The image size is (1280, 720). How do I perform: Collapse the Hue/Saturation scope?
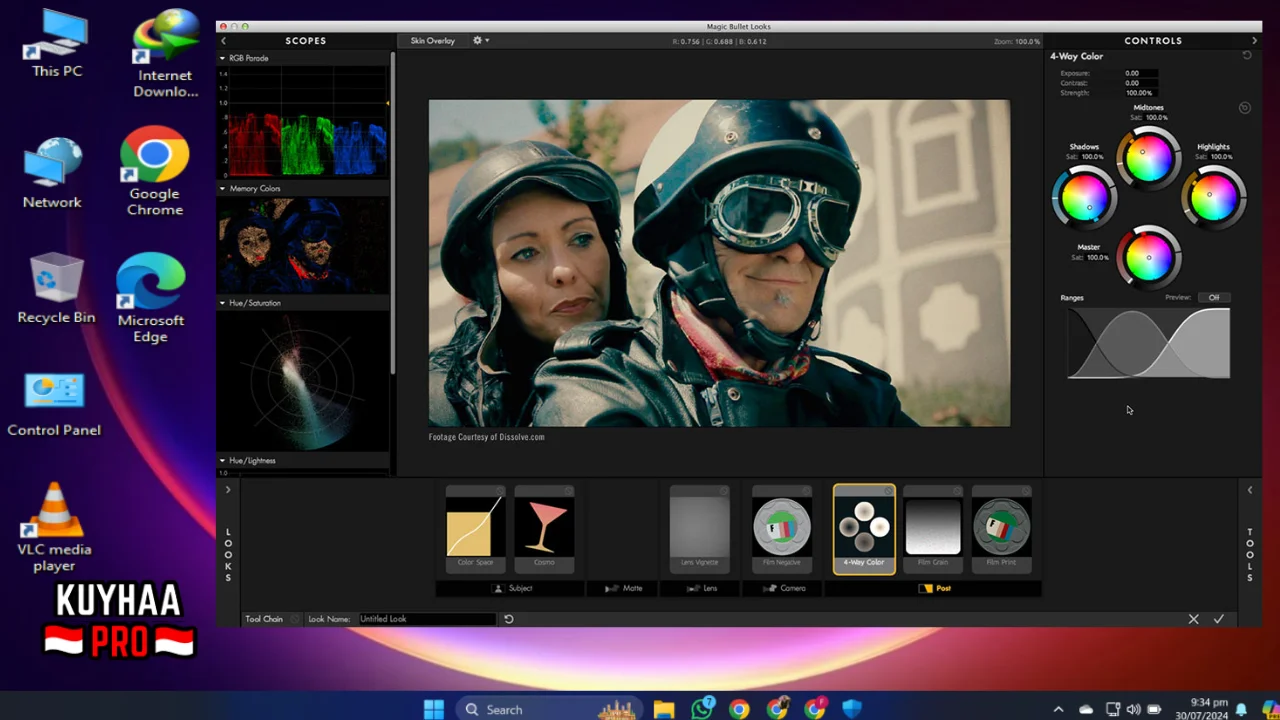coord(223,303)
